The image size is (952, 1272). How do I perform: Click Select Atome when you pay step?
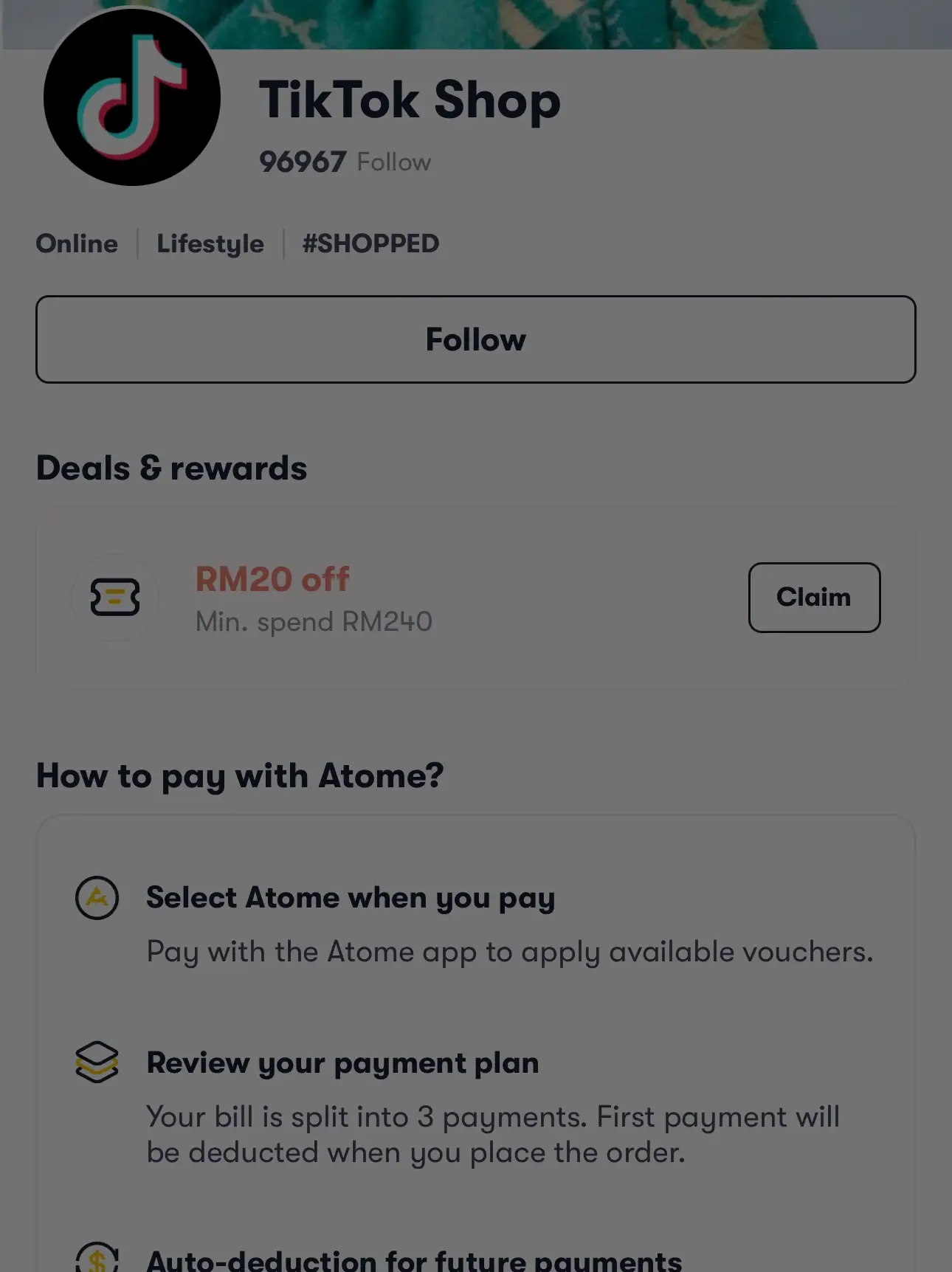(351, 898)
